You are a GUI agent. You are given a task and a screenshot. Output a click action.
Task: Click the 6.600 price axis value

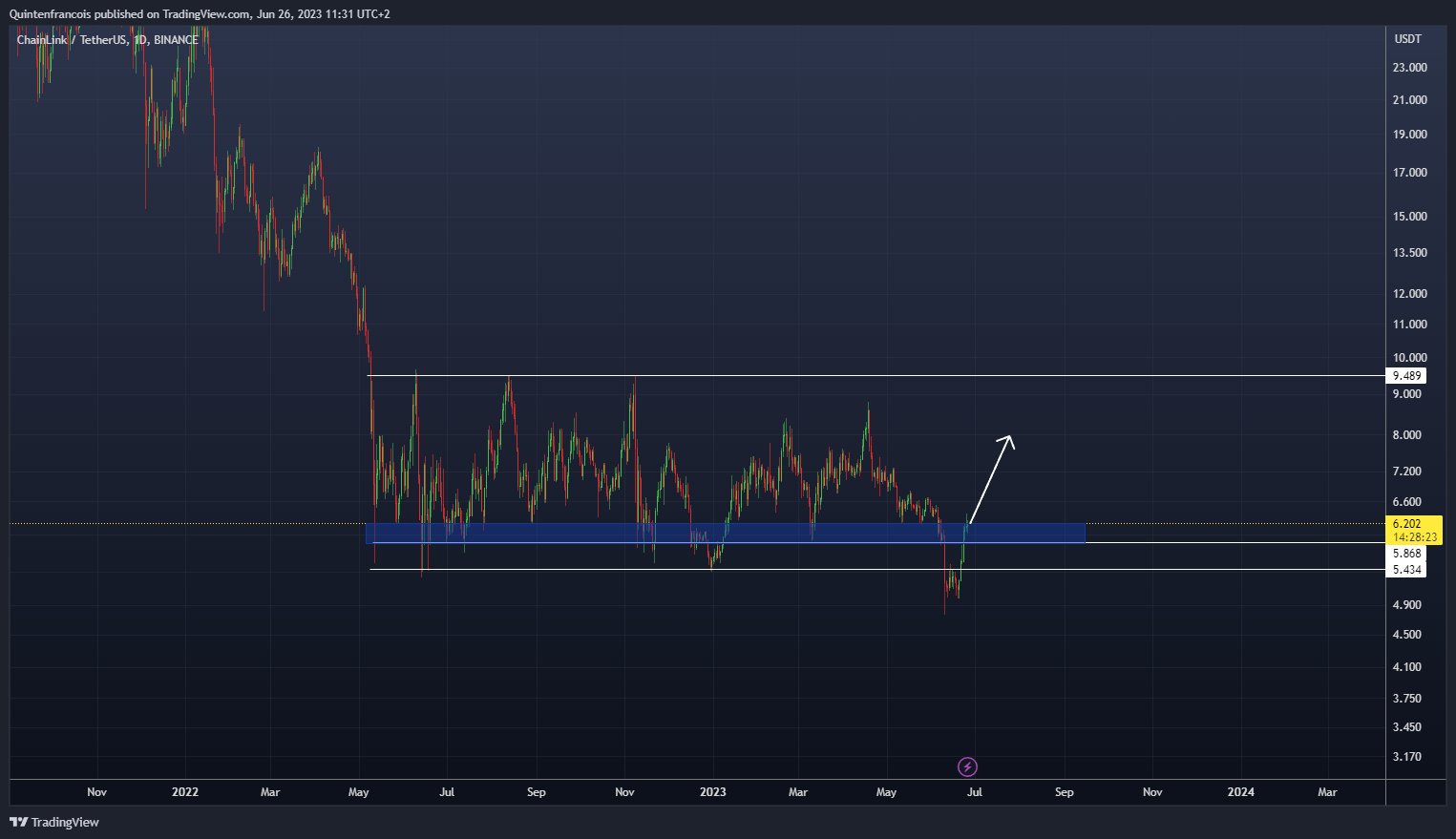click(1406, 502)
